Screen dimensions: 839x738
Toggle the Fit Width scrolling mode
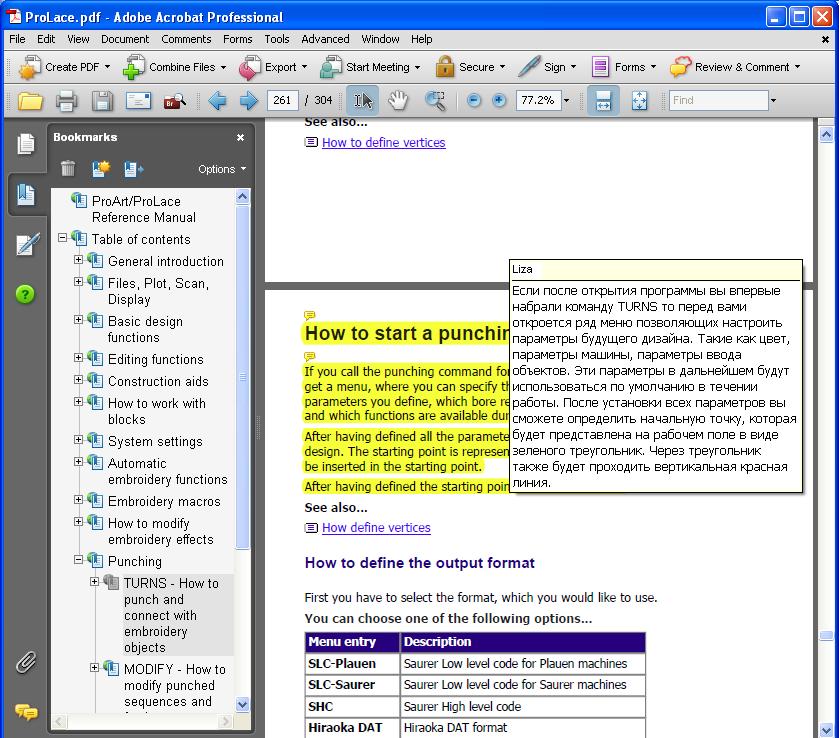coord(602,100)
